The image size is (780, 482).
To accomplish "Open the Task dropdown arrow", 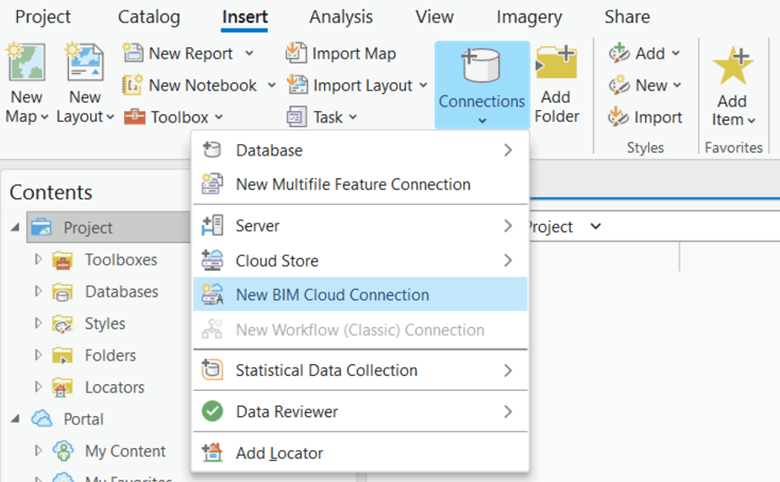I will [353, 117].
